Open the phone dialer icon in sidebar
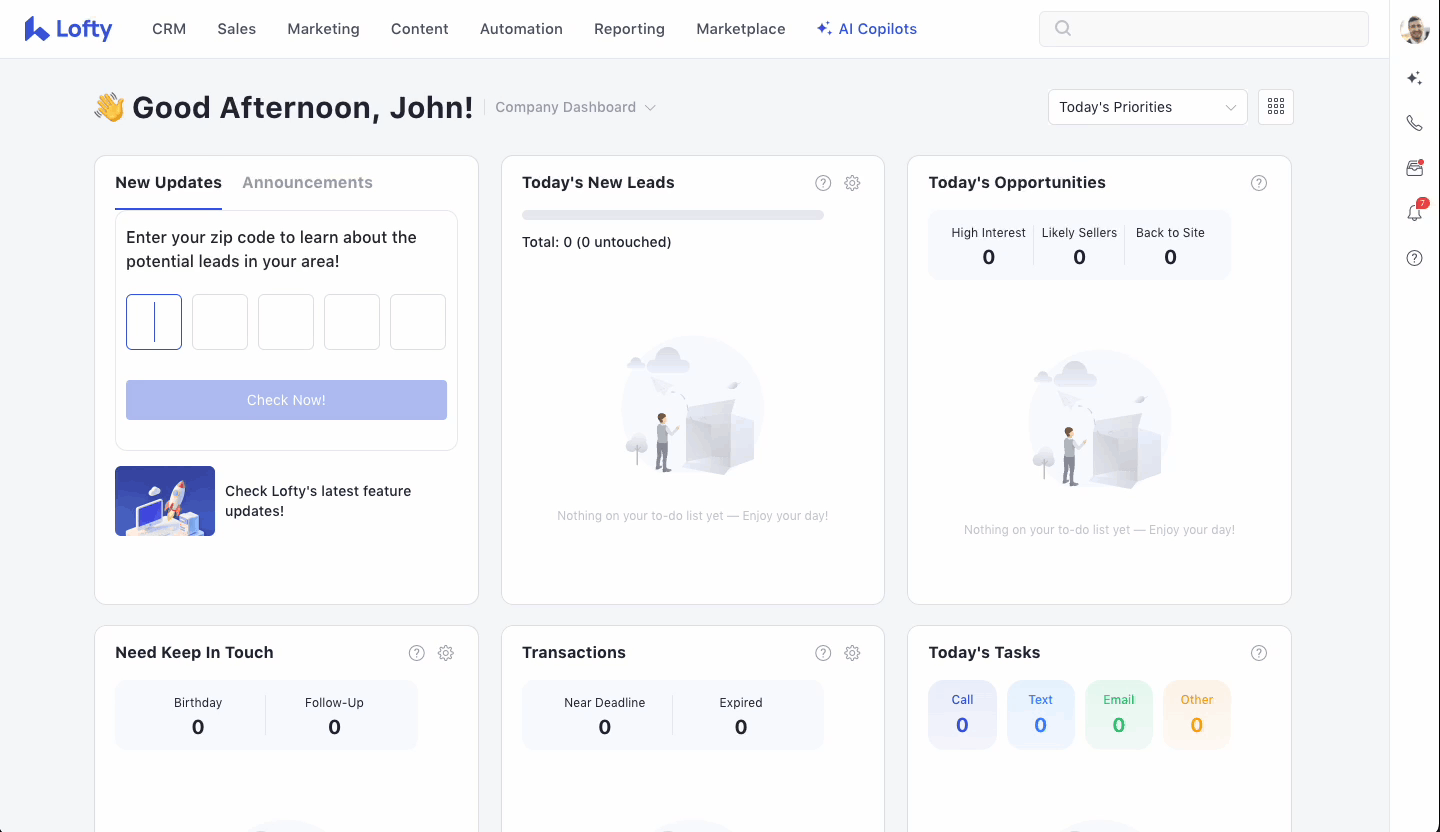 1414,123
